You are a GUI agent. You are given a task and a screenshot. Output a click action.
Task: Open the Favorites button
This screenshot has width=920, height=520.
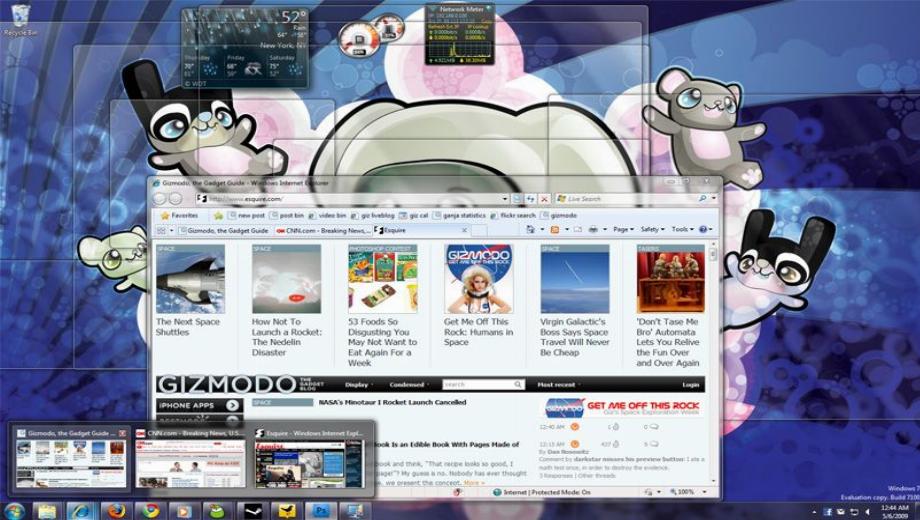point(179,215)
